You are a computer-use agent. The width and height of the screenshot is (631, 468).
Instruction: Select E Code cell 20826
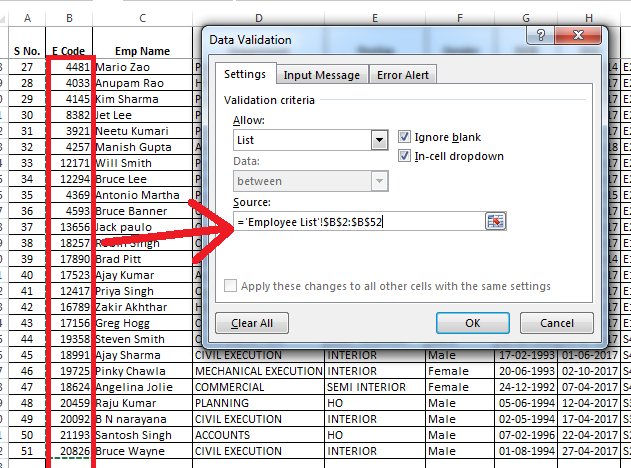[69, 451]
